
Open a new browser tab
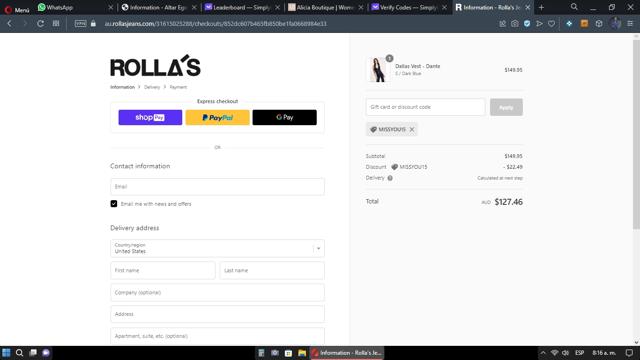pos(541,7)
